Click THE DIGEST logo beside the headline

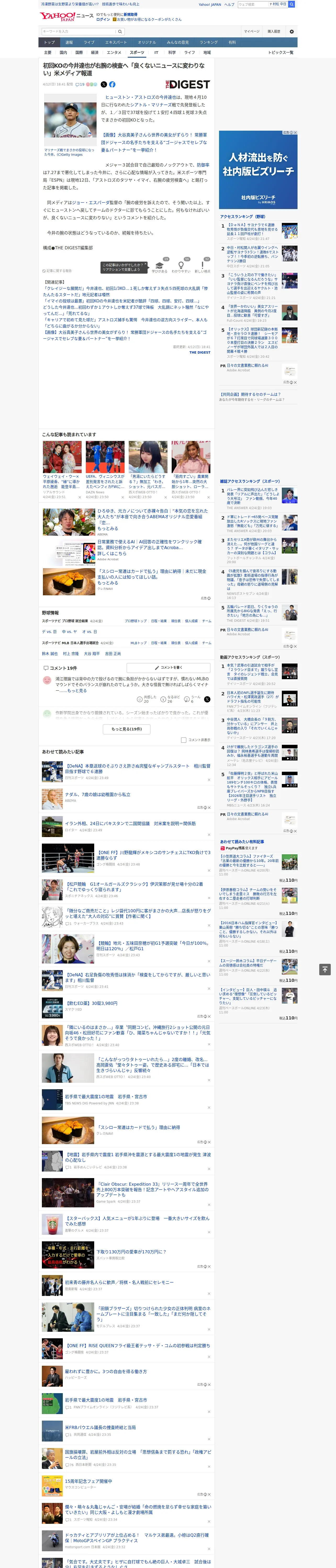click(188, 85)
